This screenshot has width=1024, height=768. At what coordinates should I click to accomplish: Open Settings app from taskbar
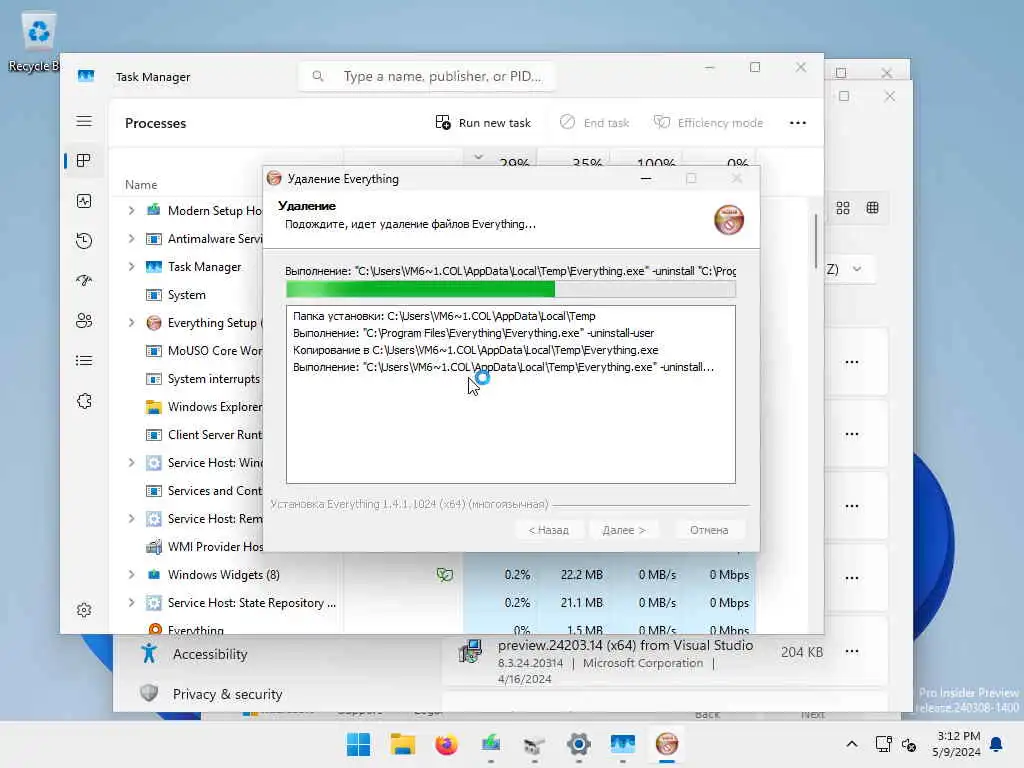pyautogui.click(x=578, y=744)
